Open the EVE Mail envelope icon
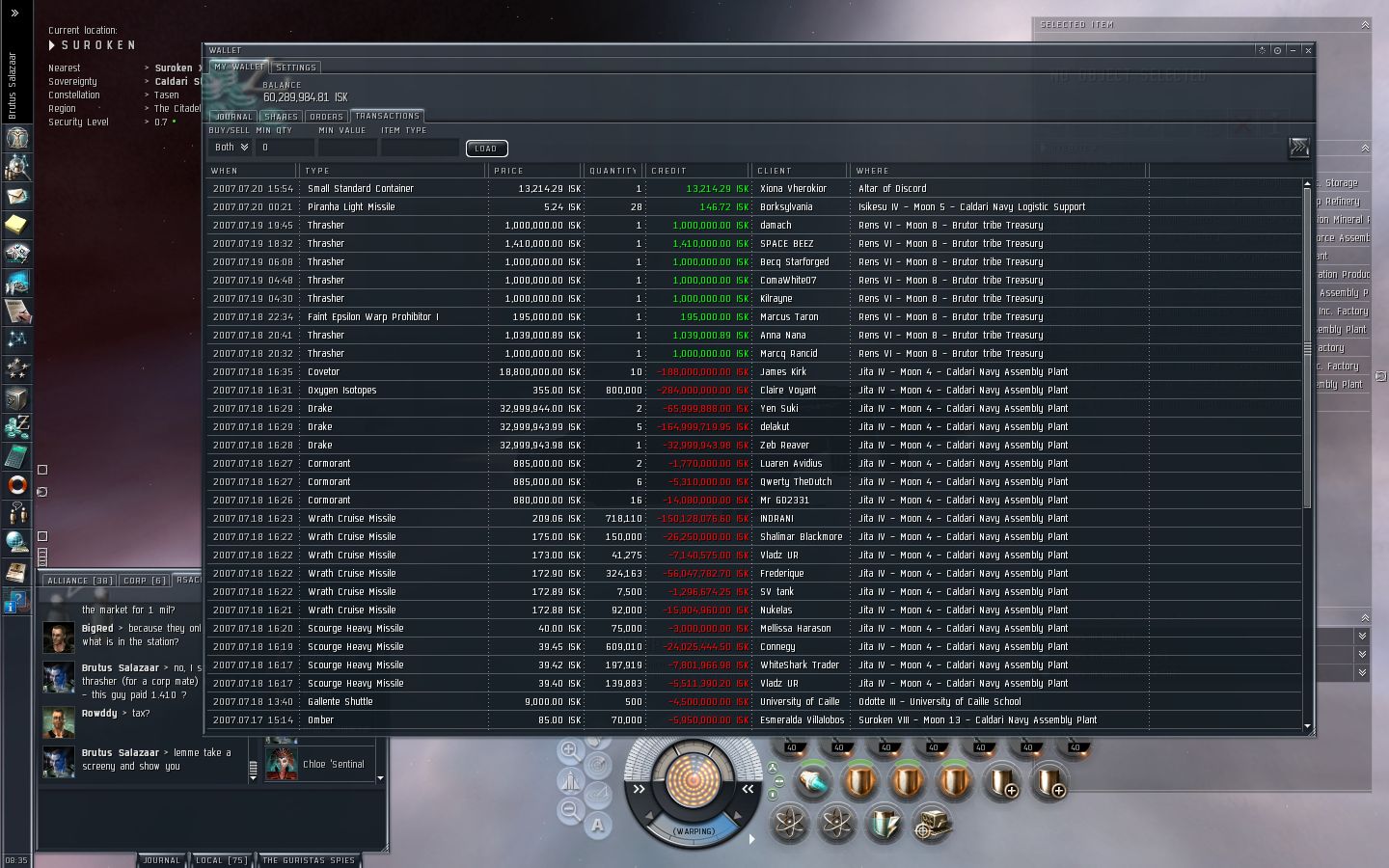This screenshot has width=1389, height=868. [16, 196]
